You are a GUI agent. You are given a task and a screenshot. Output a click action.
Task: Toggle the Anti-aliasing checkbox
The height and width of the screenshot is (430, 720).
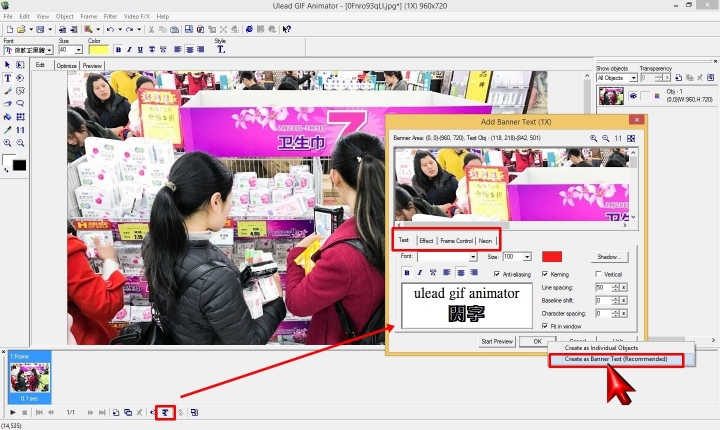497,274
